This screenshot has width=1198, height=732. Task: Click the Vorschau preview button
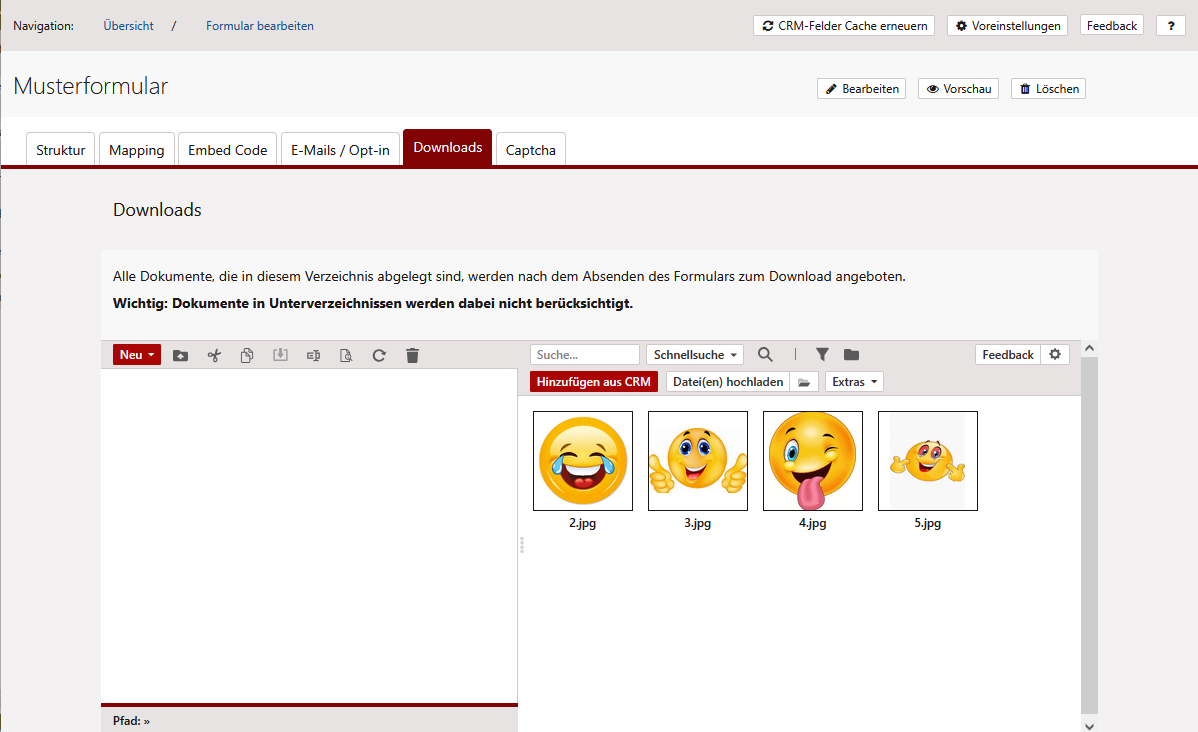[x=958, y=89]
